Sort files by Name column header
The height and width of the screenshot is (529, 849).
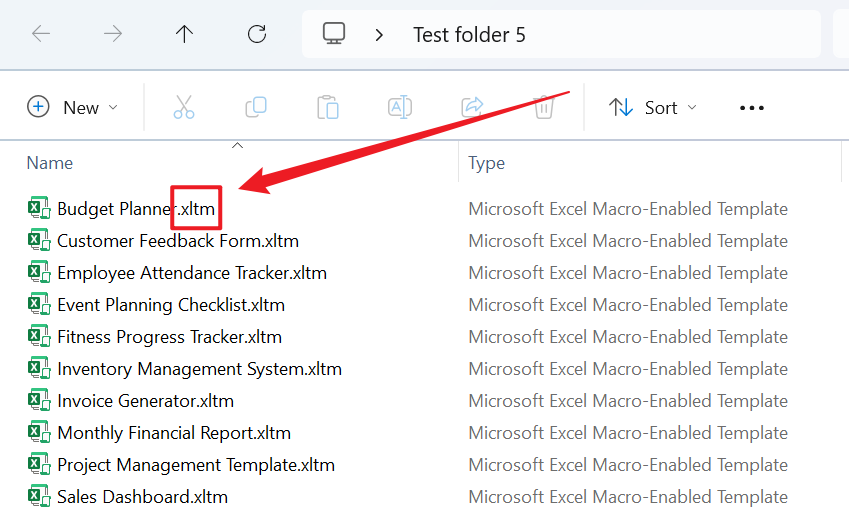(50, 163)
